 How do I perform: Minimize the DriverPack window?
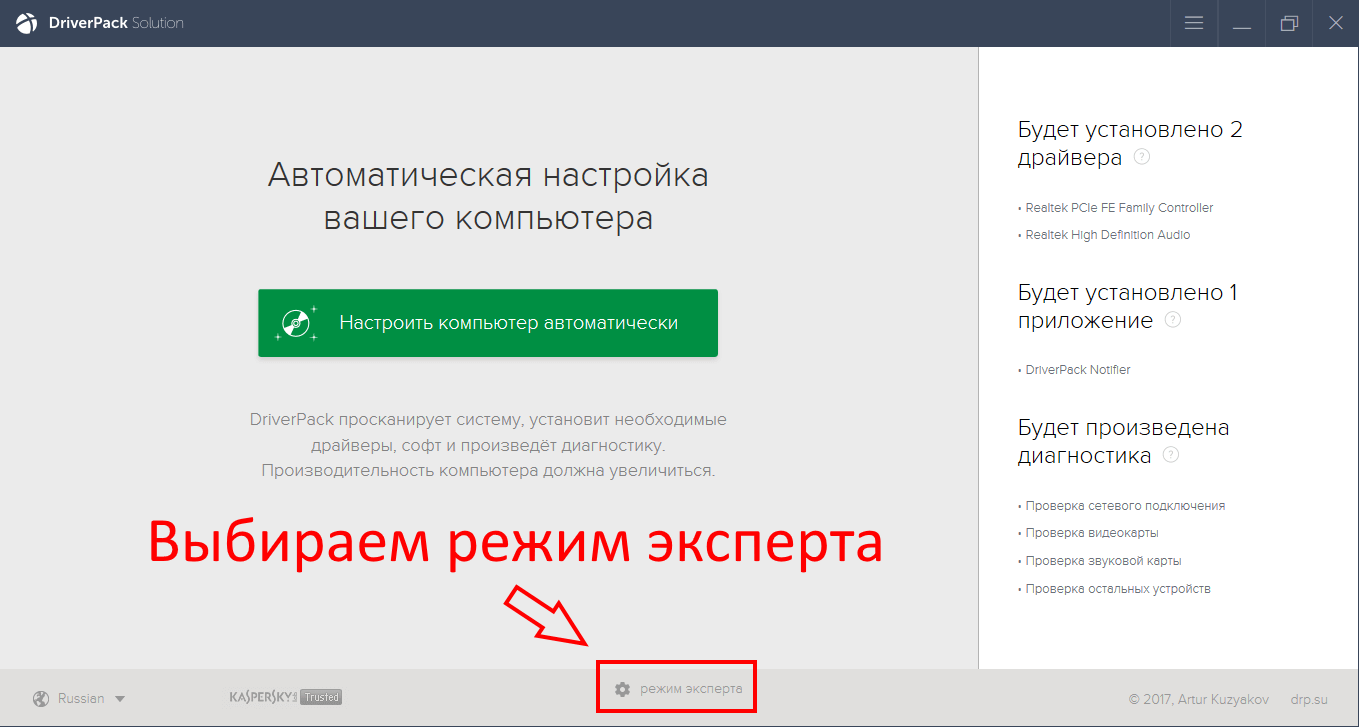(1242, 23)
